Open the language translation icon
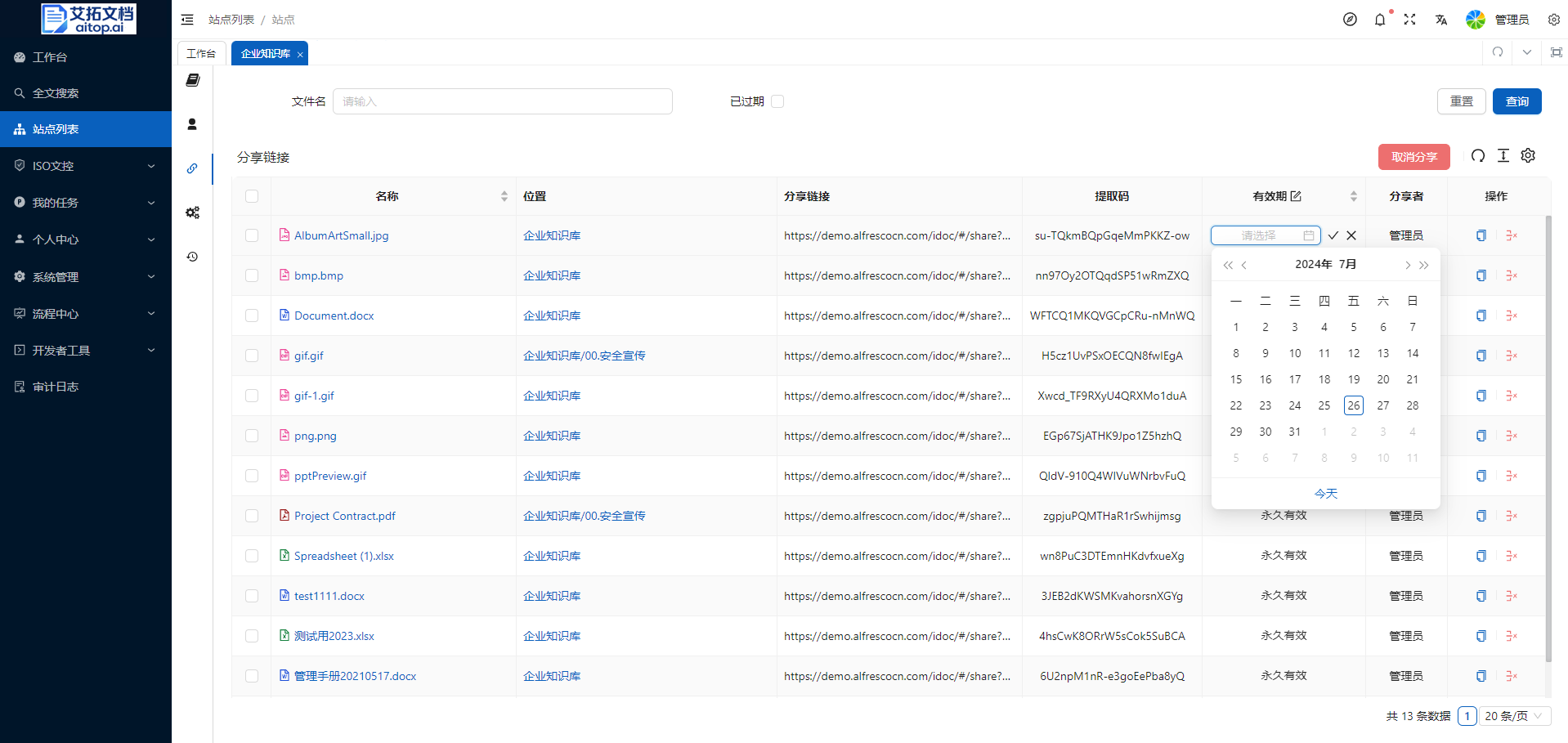 (1440, 20)
